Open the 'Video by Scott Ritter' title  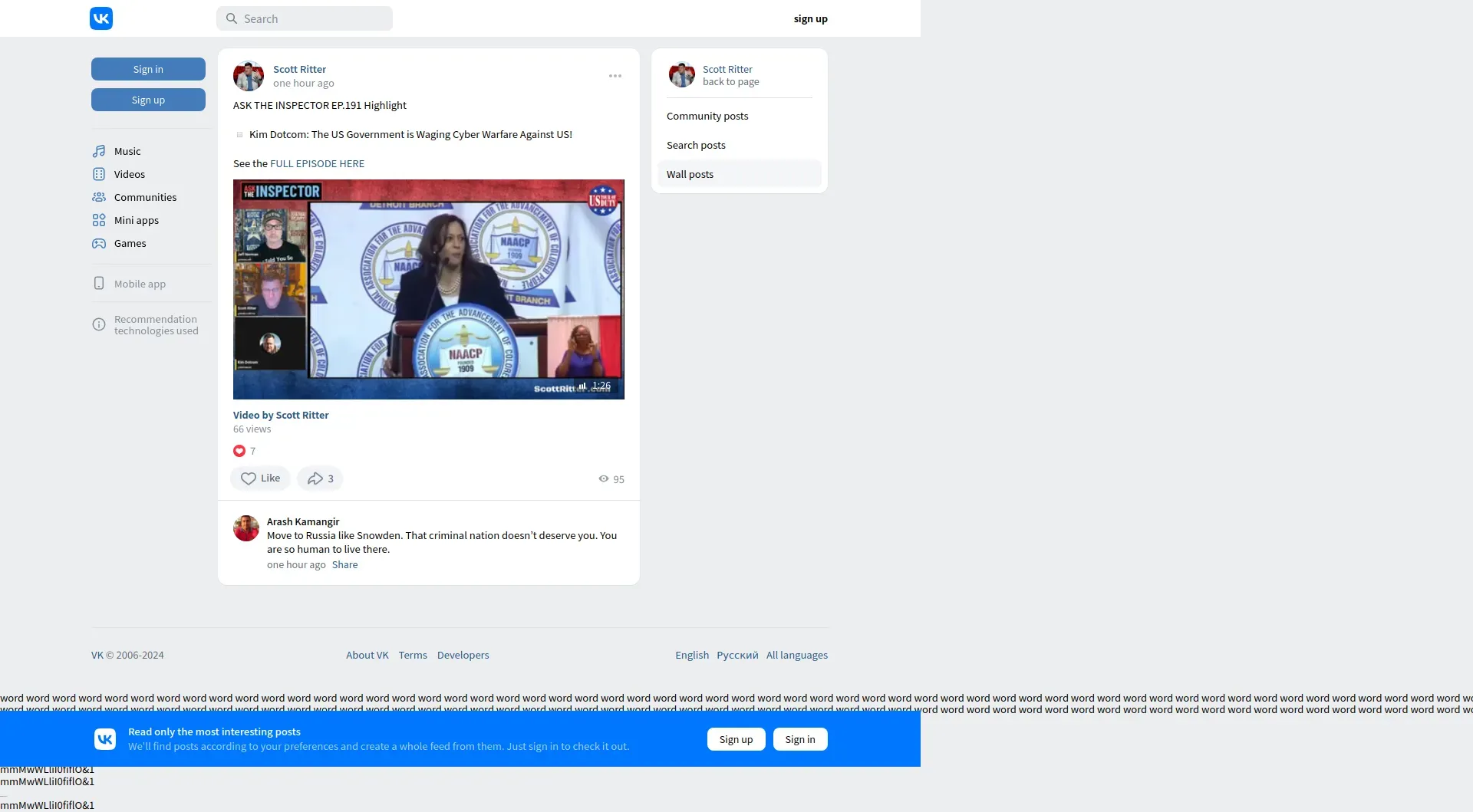click(x=281, y=415)
